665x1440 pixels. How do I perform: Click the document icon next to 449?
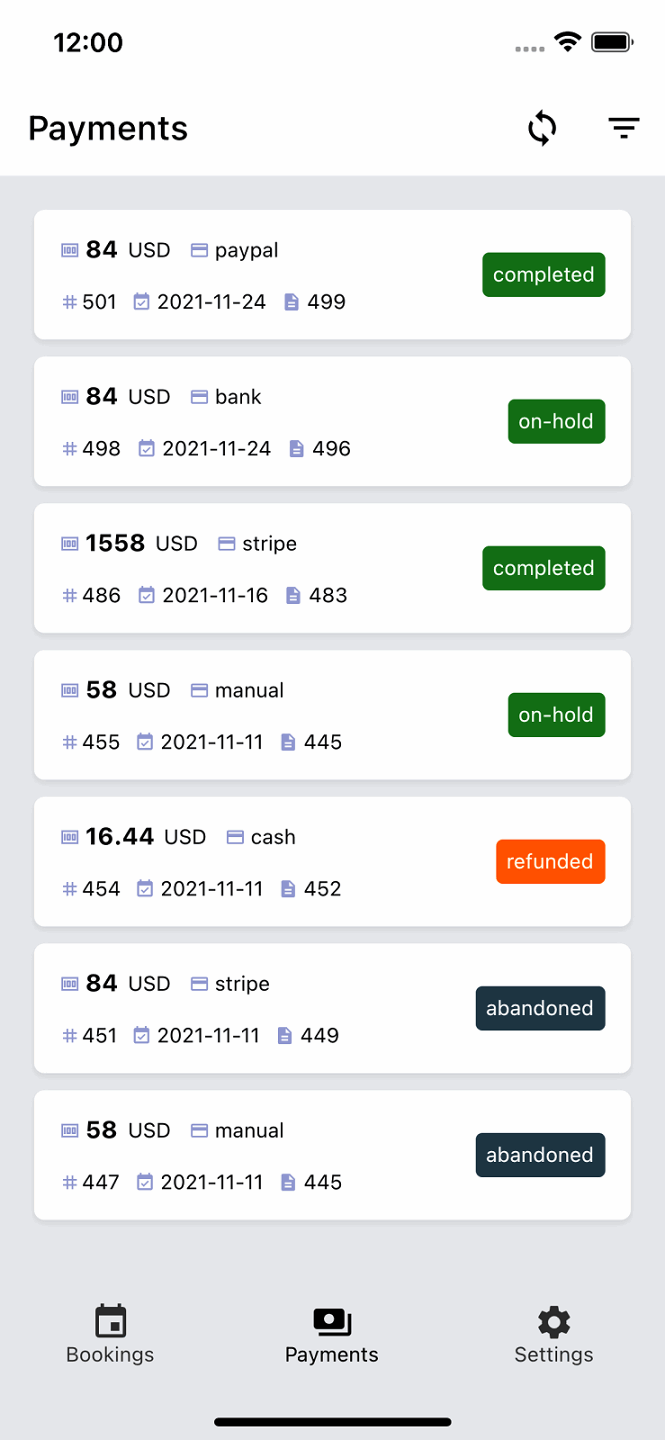point(285,1036)
